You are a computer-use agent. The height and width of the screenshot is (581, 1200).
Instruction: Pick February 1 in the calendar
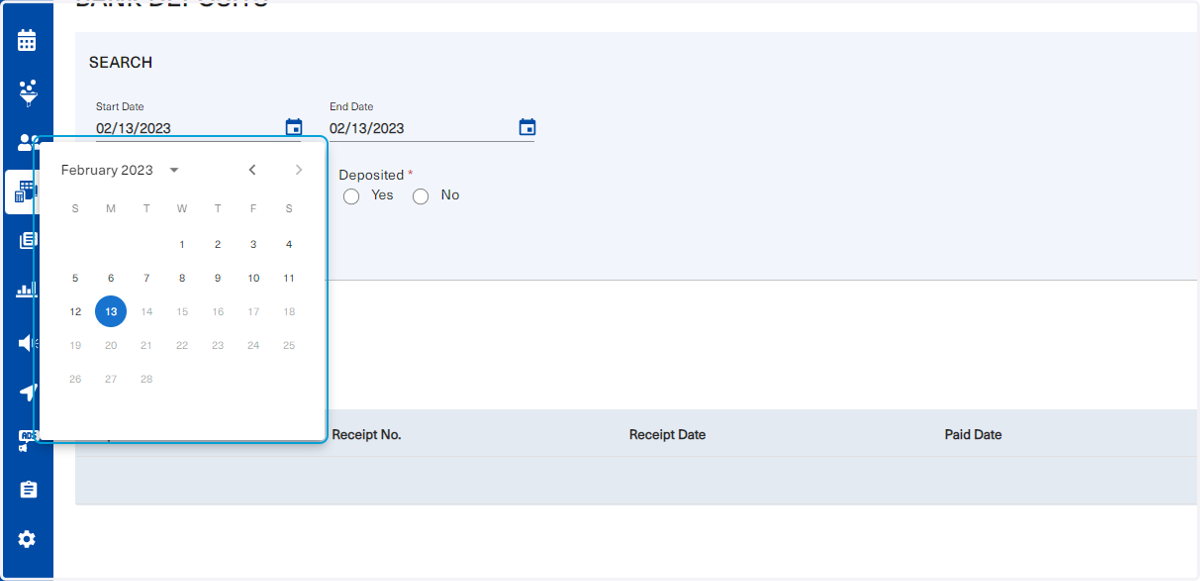[x=182, y=245]
